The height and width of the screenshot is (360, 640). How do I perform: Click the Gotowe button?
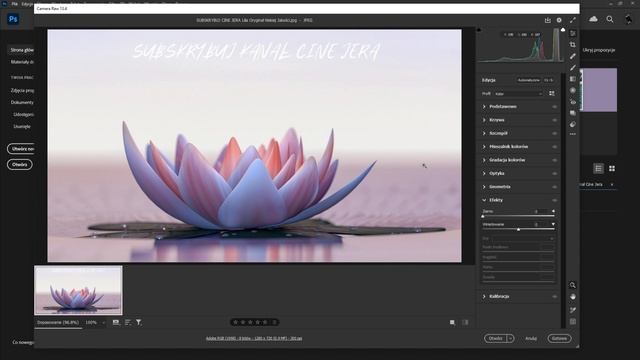559,338
